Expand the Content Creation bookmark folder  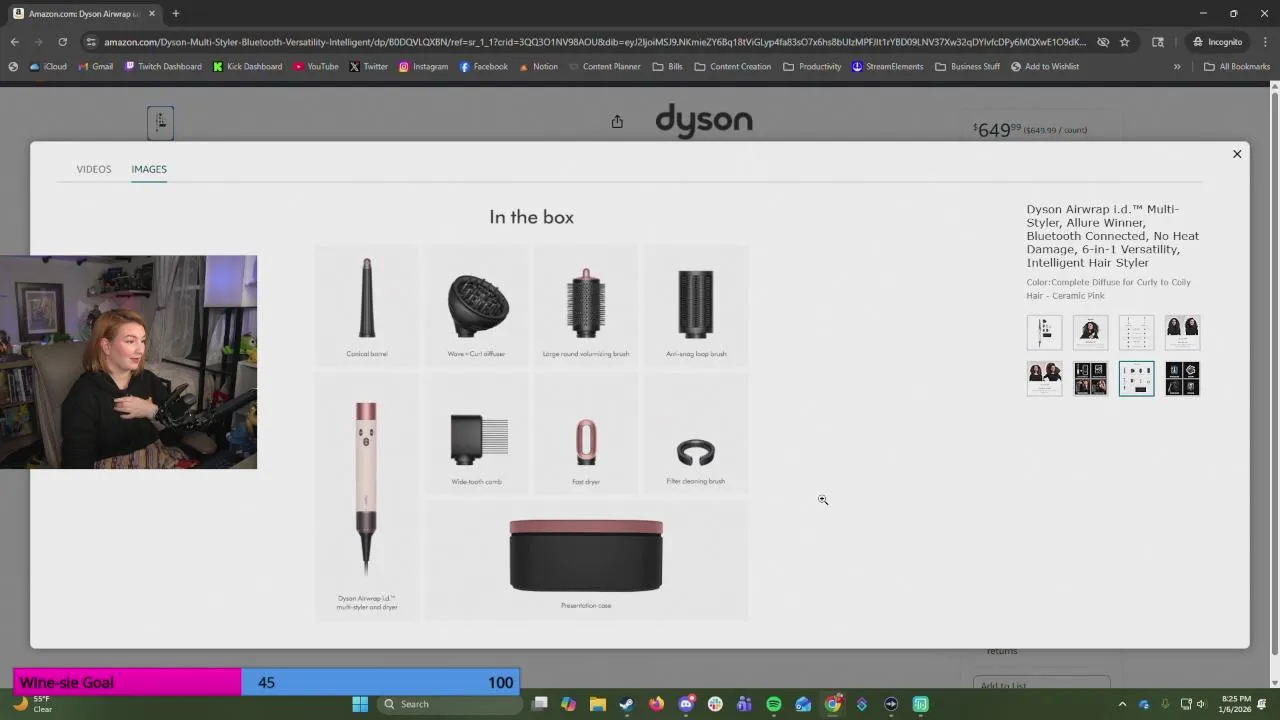click(x=733, y=67)
